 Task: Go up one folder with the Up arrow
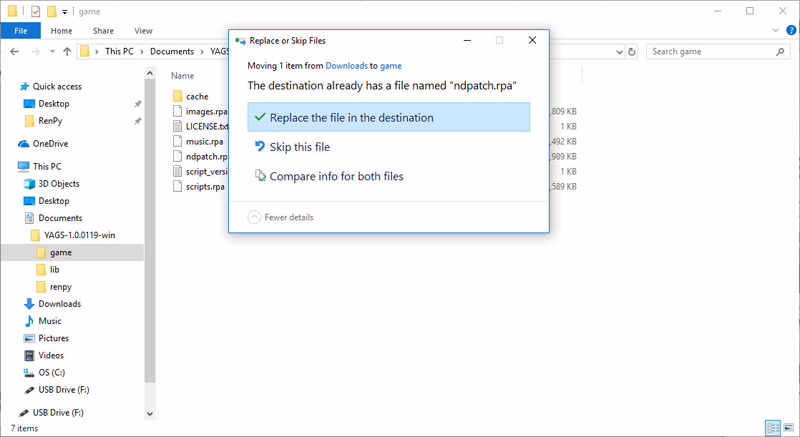[67, 51]
